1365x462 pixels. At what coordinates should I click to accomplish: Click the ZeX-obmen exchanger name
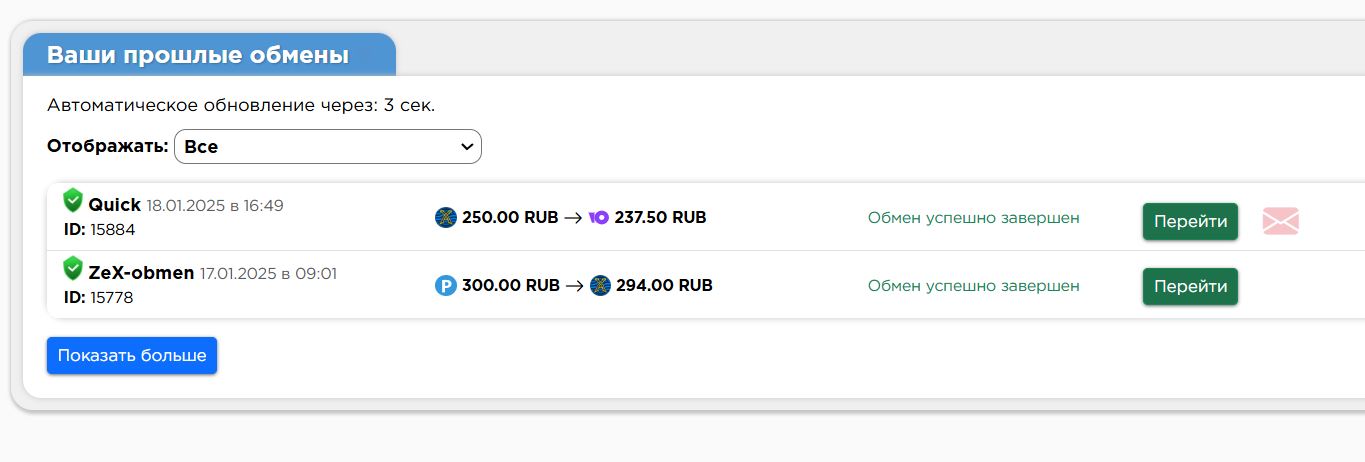(x=141, y=273)
